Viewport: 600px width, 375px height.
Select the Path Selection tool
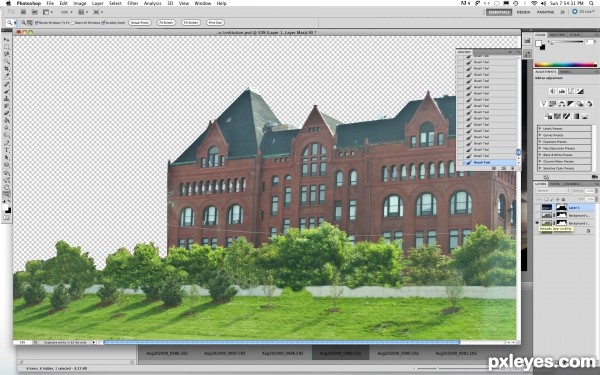(x=7, y=158)
